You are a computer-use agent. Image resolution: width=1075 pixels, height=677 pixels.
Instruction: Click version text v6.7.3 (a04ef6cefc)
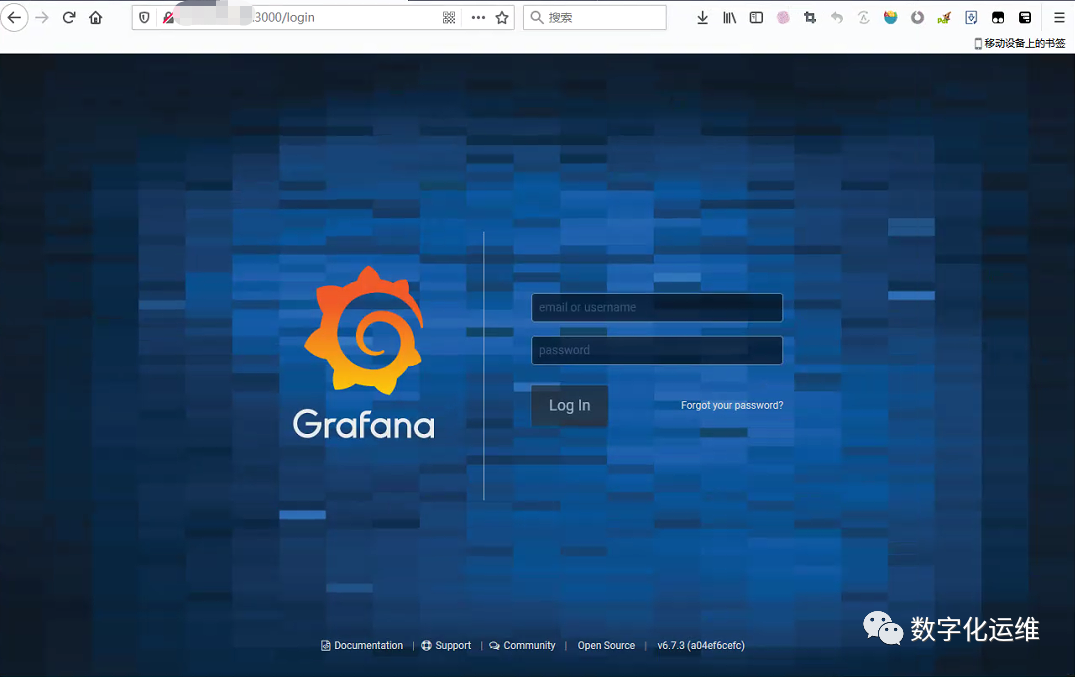click(701, 645)
